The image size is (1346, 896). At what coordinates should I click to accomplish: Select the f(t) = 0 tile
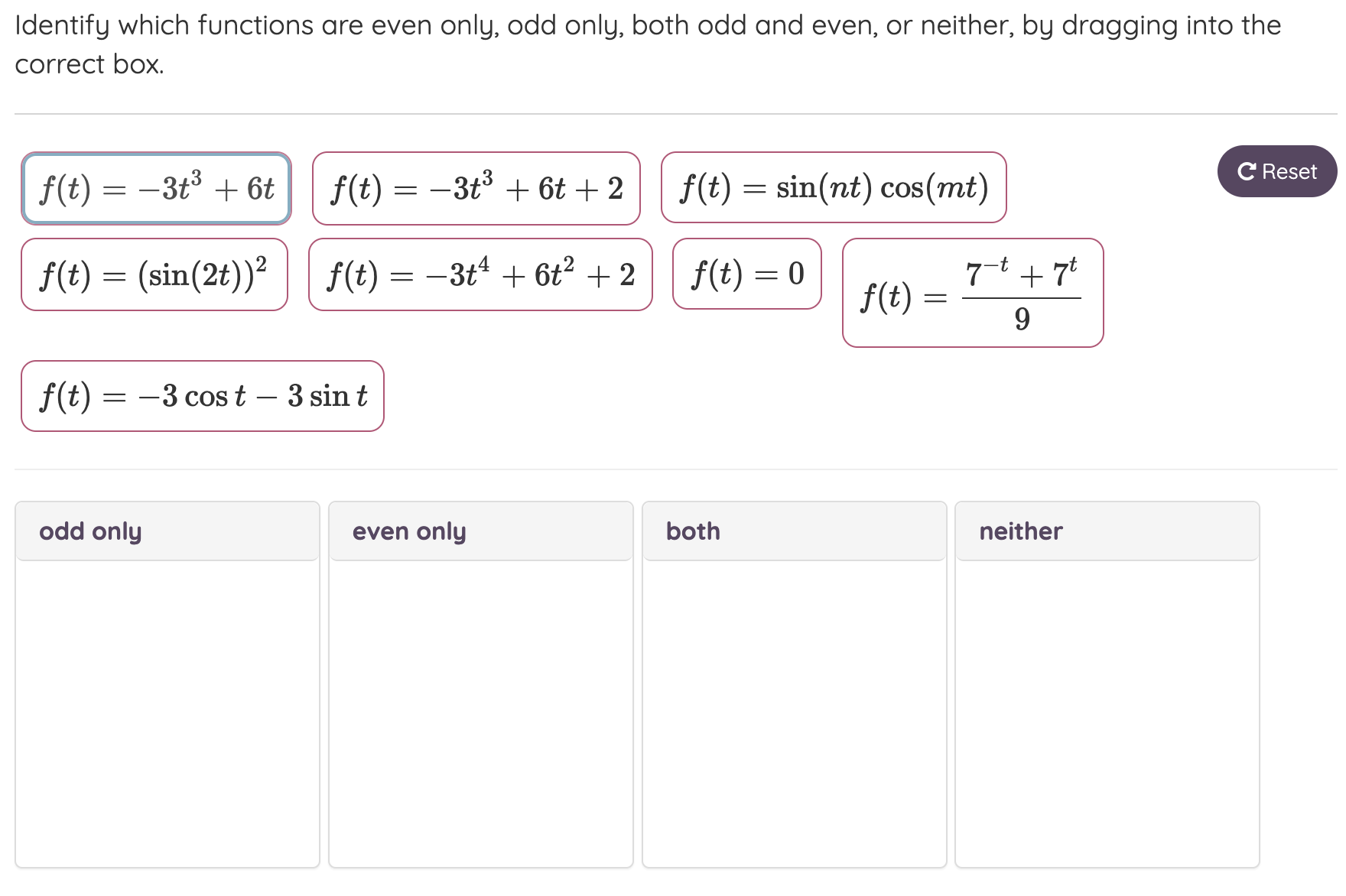(746, 275)
